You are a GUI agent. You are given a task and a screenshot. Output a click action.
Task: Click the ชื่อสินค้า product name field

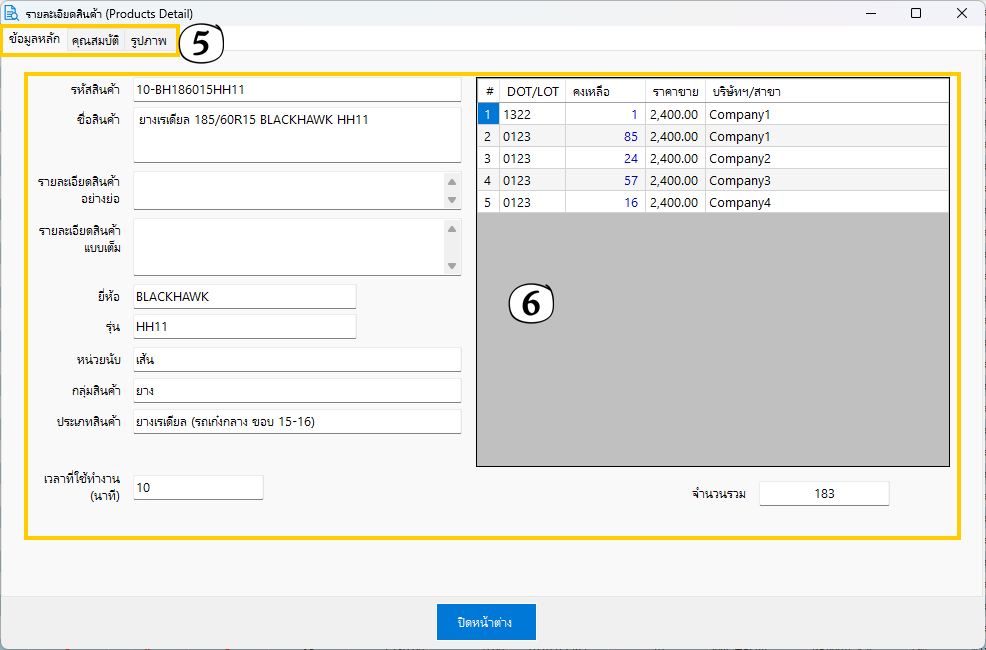(296, 135)
